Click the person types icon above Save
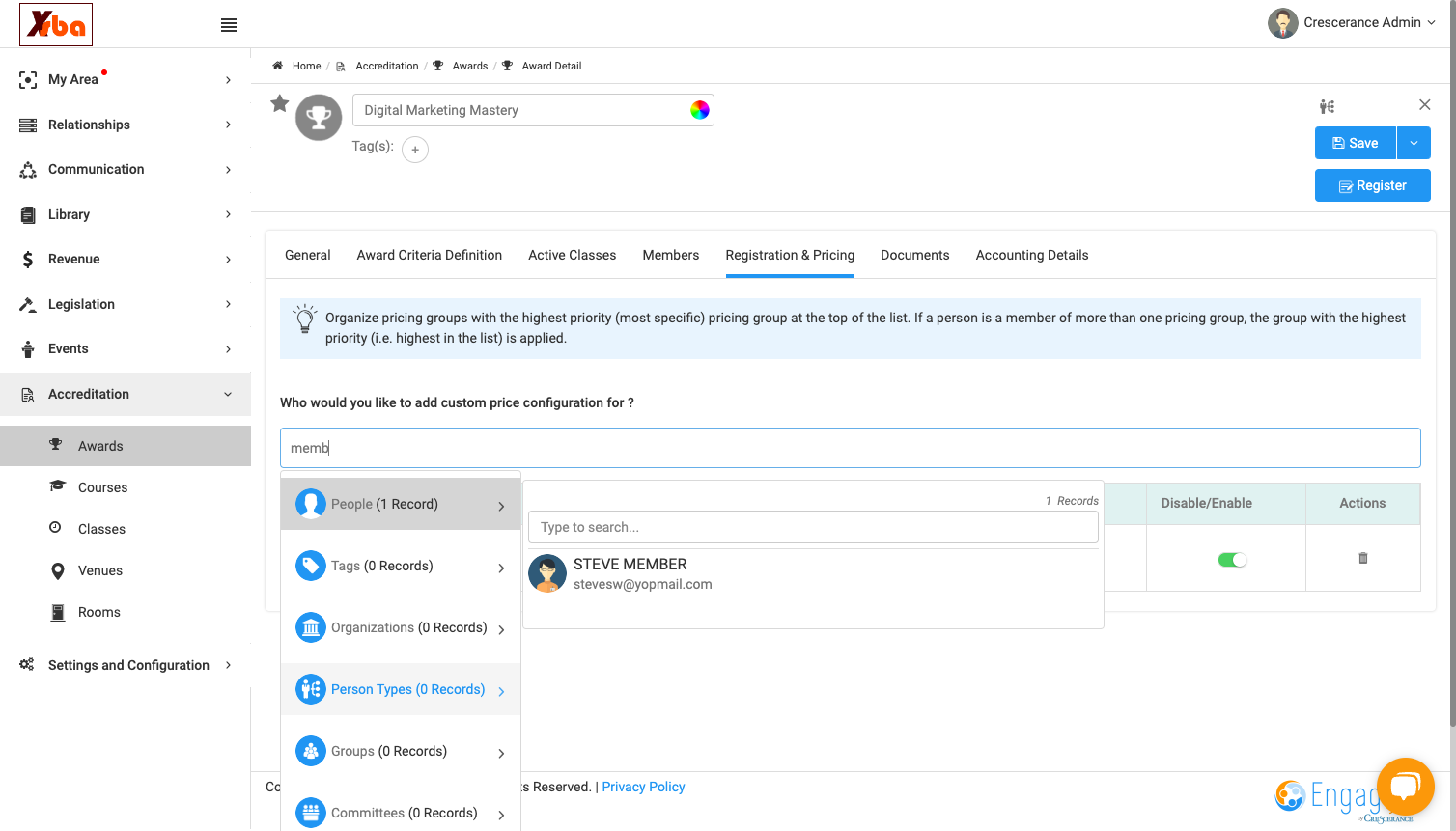1456x831 pixels. [x=1328, y=106]
